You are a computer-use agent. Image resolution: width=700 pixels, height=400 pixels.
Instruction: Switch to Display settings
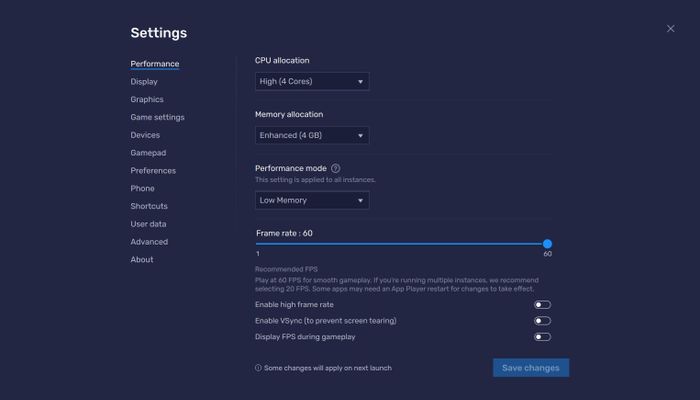point(144,82)
